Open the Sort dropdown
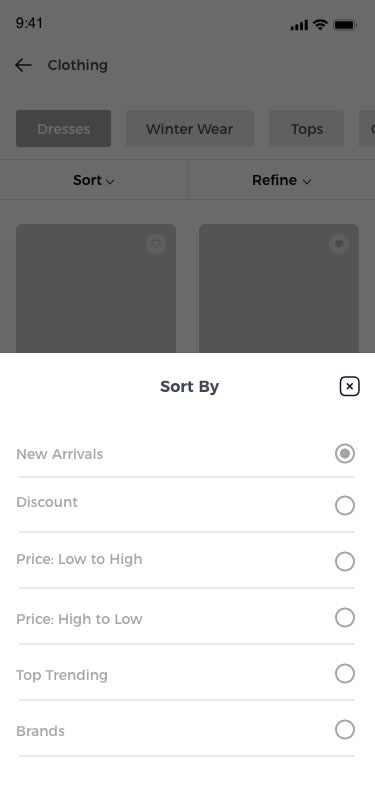Screen dimensions: 375x812 [x=94, y=180]
